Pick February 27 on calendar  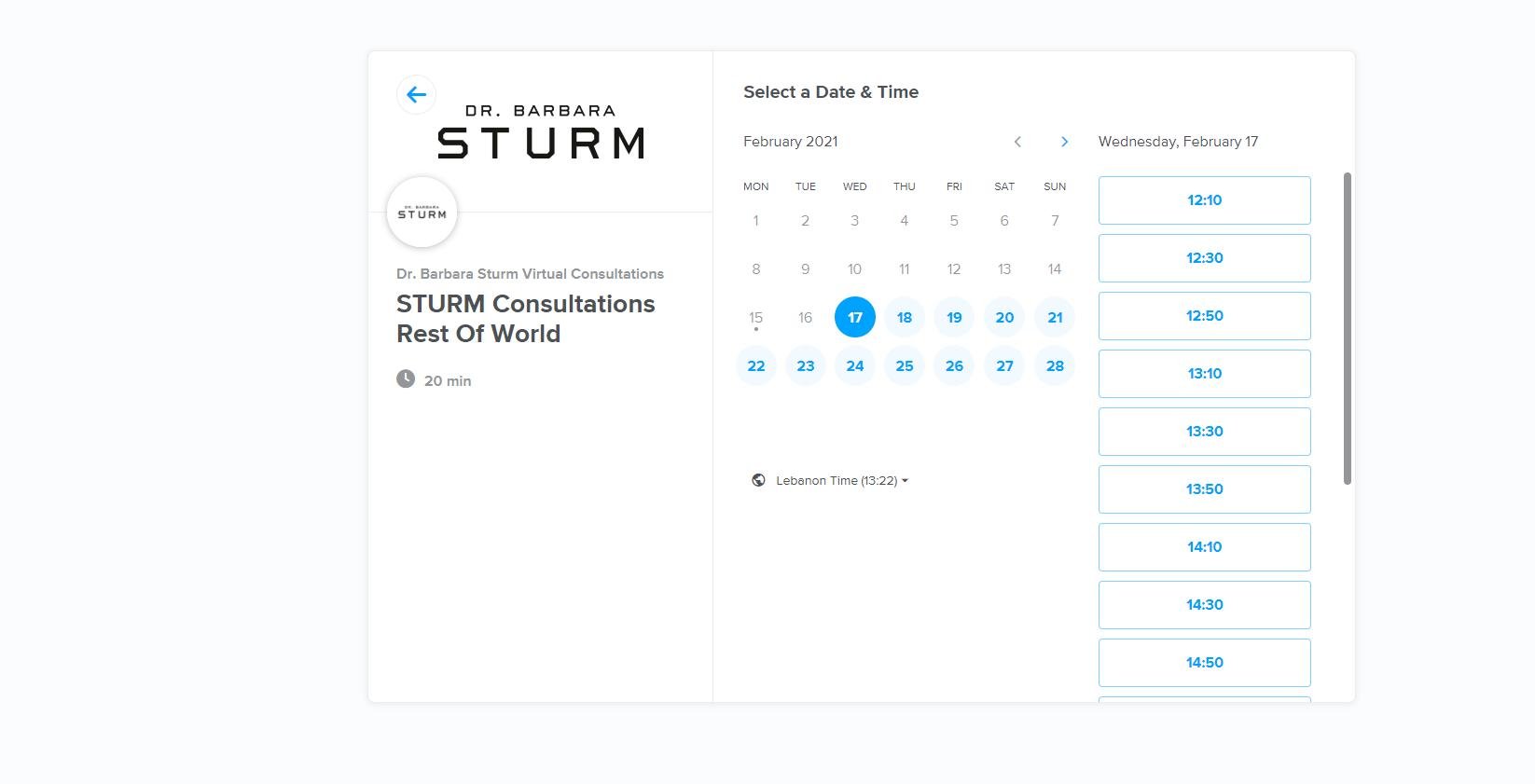[1004, 366]
